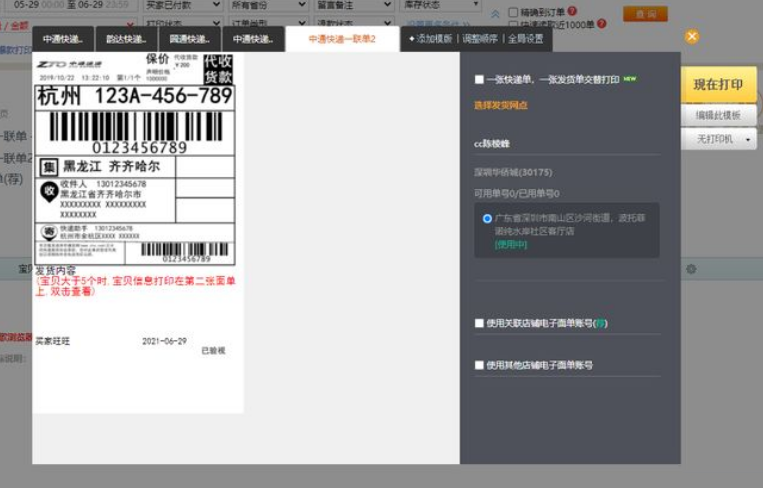The width and height of the screenshot is (763, 488).
Task: Click the 寄 sender icon on waybill
Action: [x=49, y=232]
